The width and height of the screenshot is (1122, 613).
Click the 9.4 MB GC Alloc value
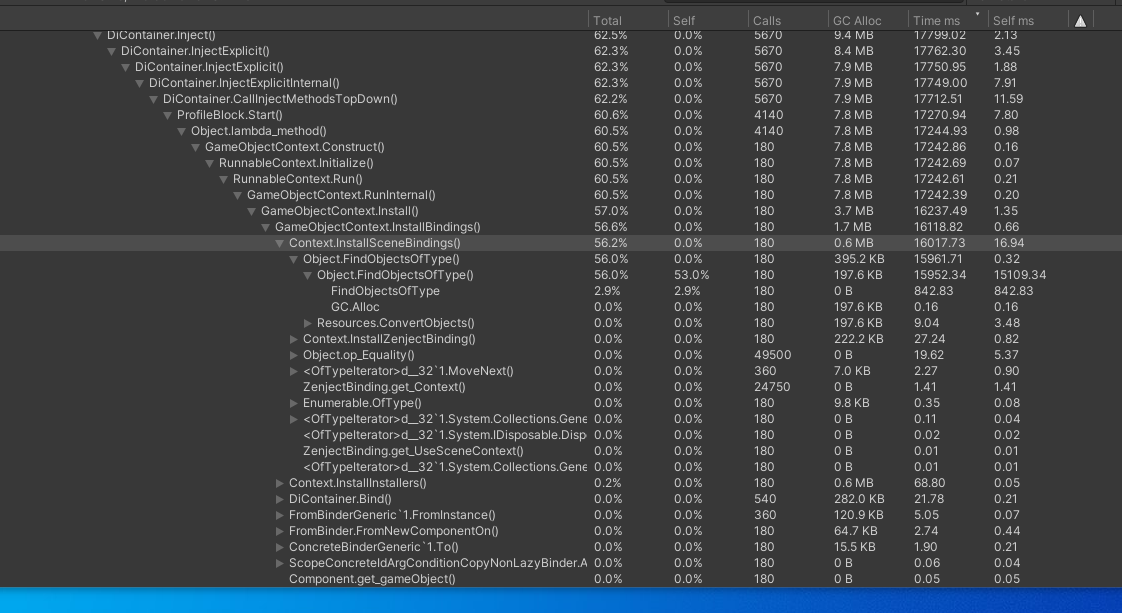(x=854, y=35)
